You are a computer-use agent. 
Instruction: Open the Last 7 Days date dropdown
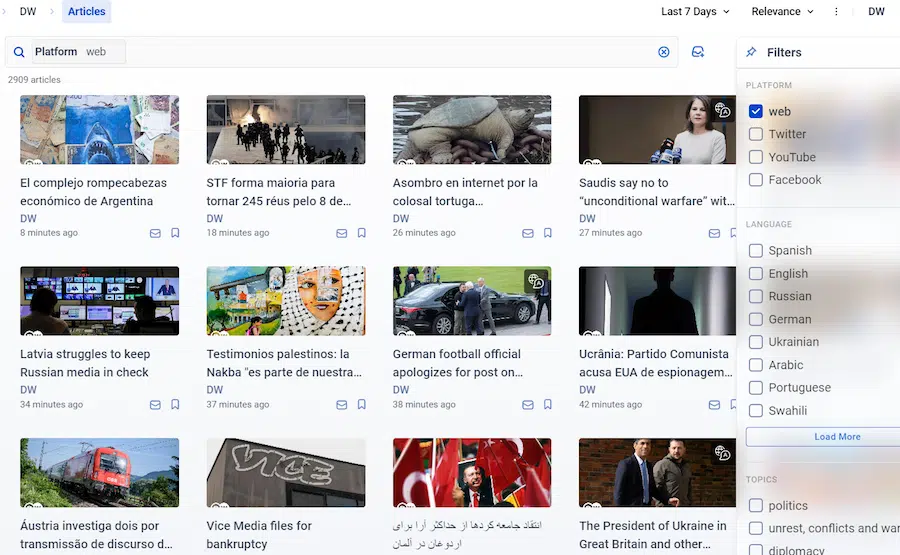click(695, 11)
